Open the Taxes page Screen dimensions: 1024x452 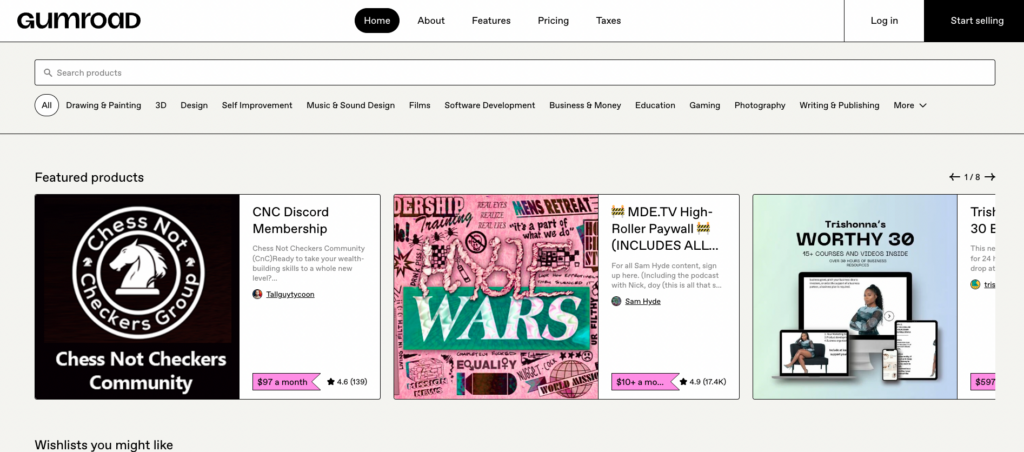coord(608,20)
